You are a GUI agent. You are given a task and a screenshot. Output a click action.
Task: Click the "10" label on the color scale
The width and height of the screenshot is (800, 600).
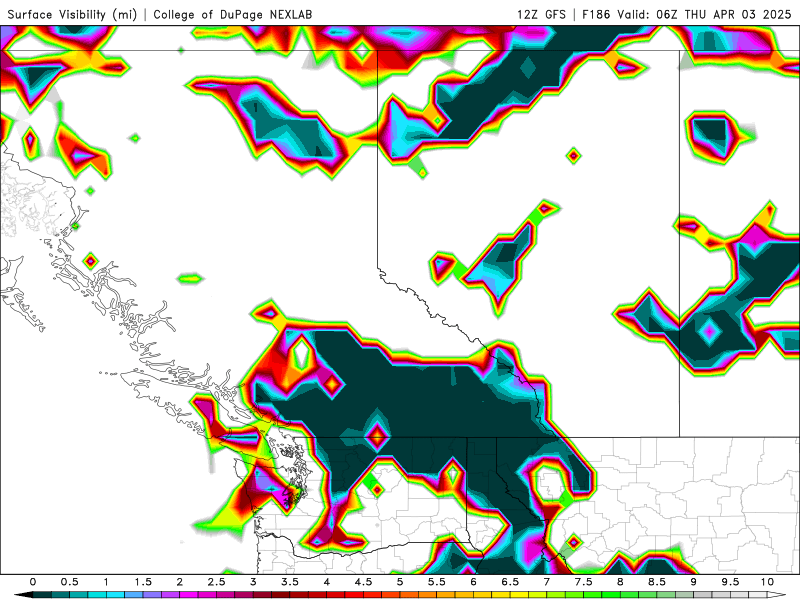pos(767,582)
